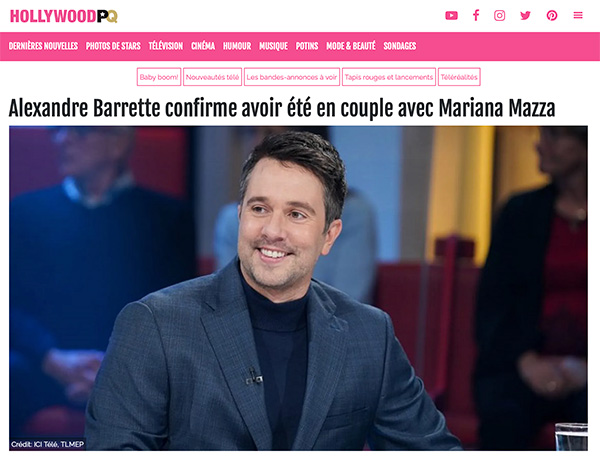Go to HollywoodPQ home via logo
This screenshot has height=459, width=600.
[x=64, y=16]
